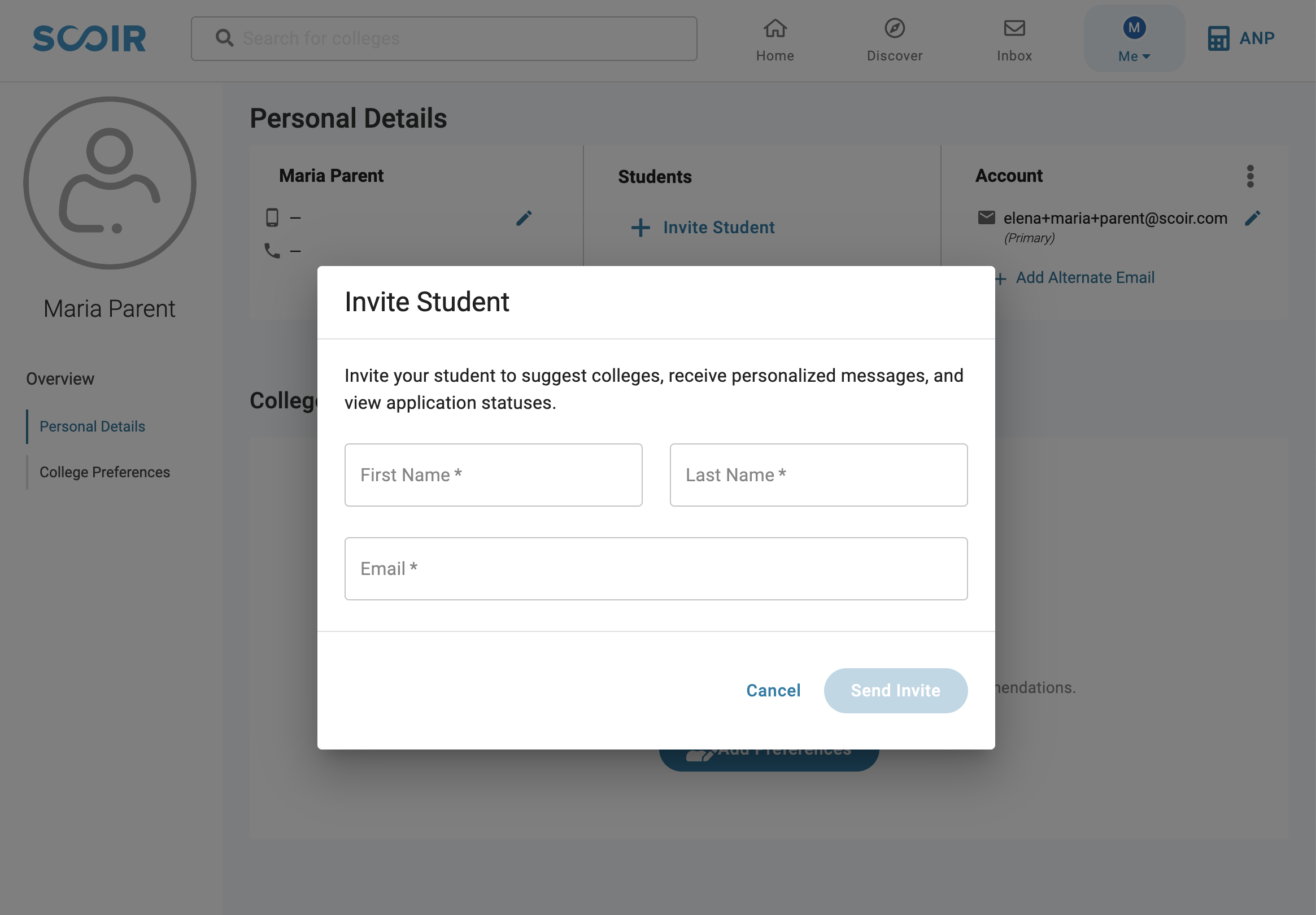Click Add Alternate Email link
Image resolution: width=1316 pixels, height=915 pixels.
click(1084, 277)
